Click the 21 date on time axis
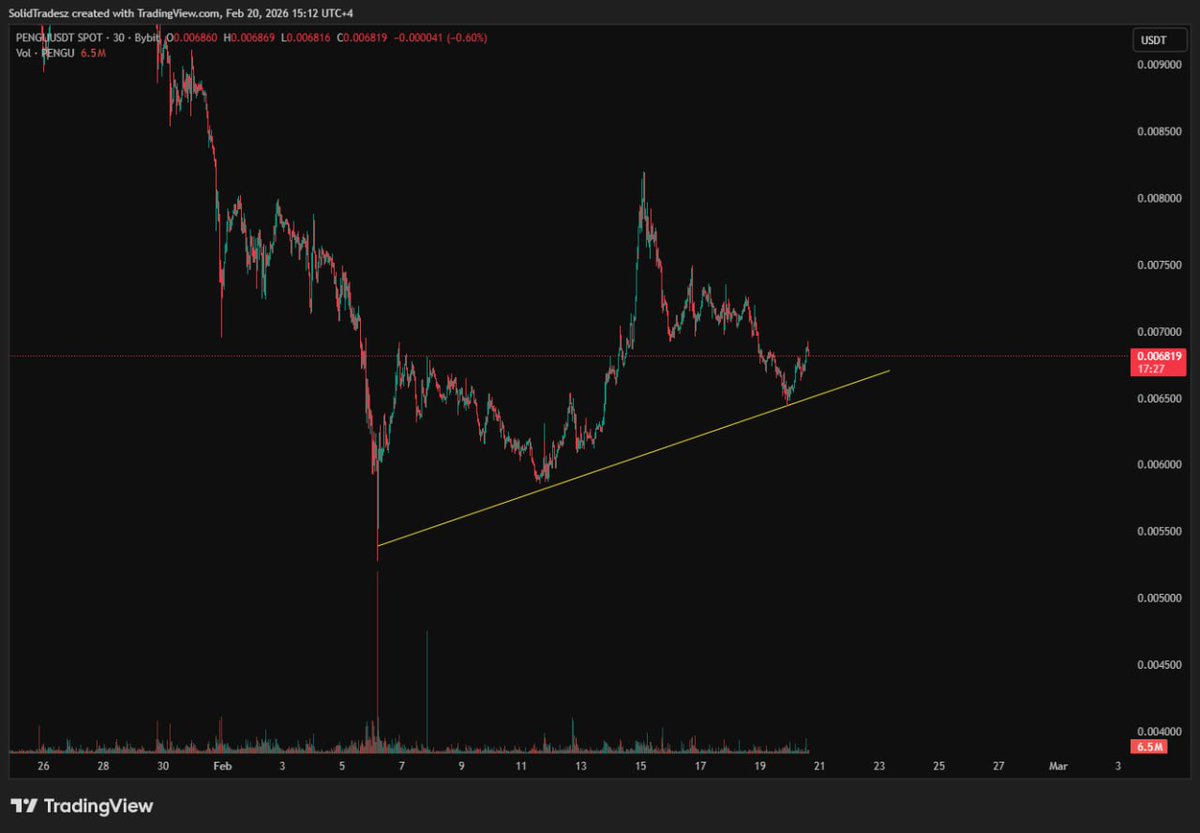The image size is (1200, 833). (x=819, y=766)
